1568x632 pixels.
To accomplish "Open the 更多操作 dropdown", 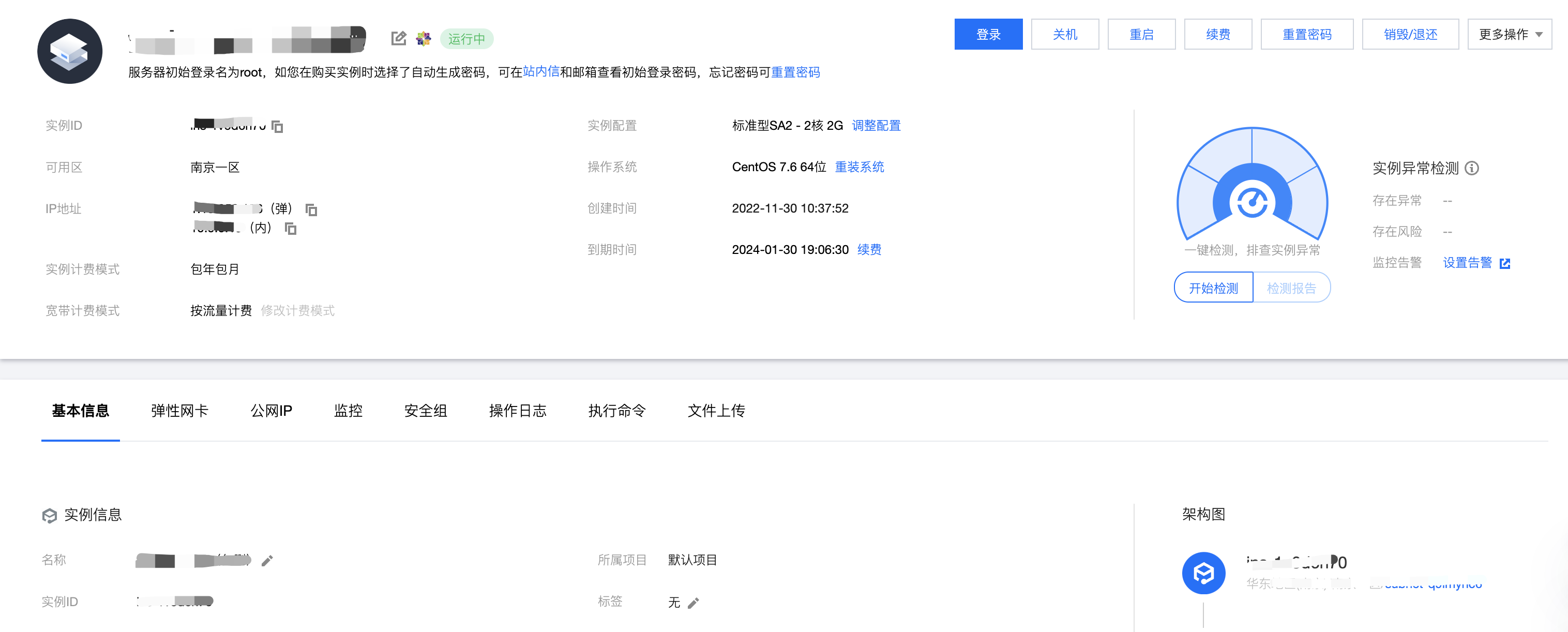I will tap(1510, 34).
